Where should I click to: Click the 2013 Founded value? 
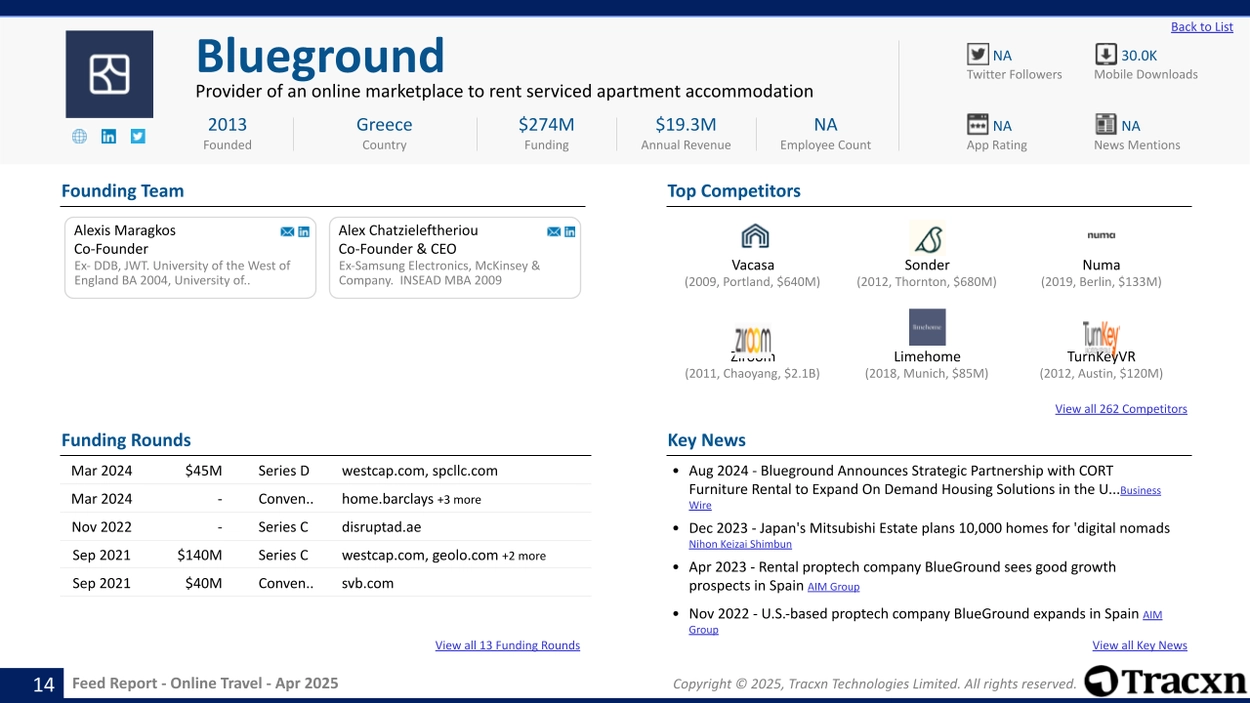pyautogui.click(x=227, y=125)
